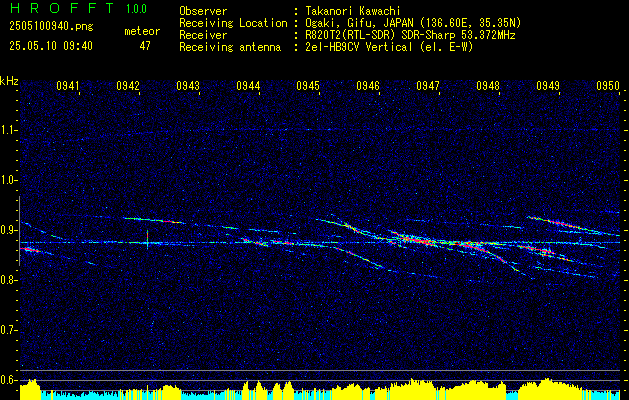This screenshot has width=629, height=400.
Task: Click time marker 0945
Action: [308, 86]
